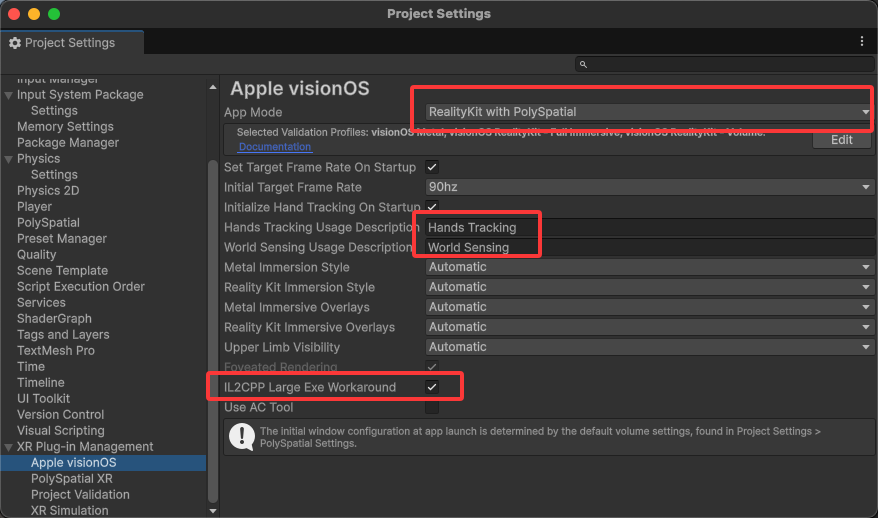Image resolution: width=878 pixels, height=518 pixels.
Task: Select TextMesh Pro in the sidebar
Action: pyautogui.click(x=55, y=351)
